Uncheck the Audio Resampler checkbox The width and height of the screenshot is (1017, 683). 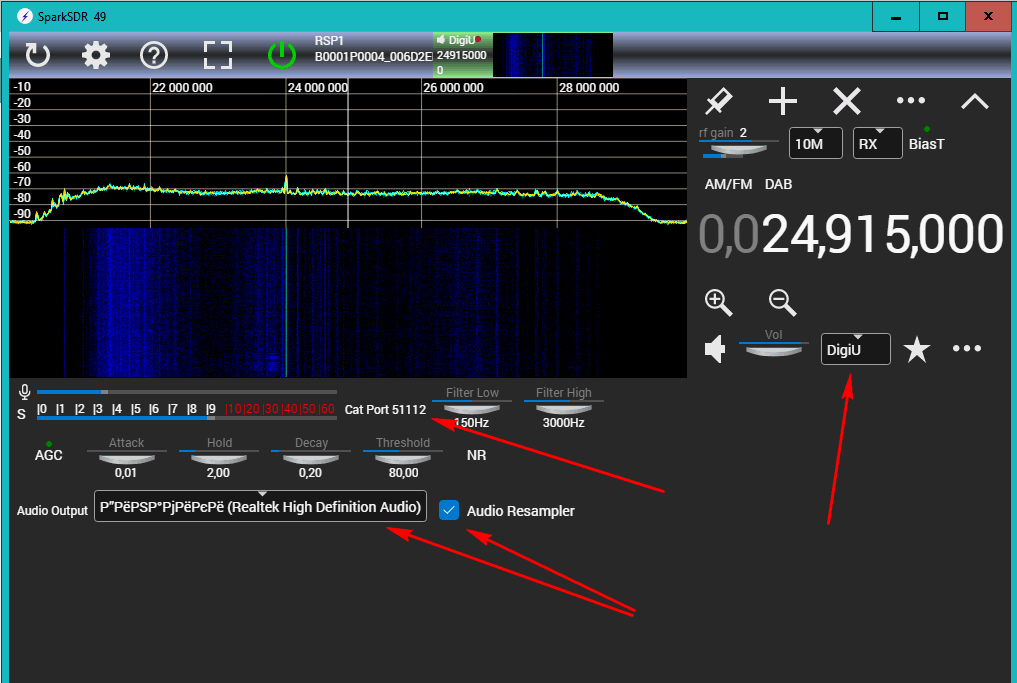click(x=449, y=510)
